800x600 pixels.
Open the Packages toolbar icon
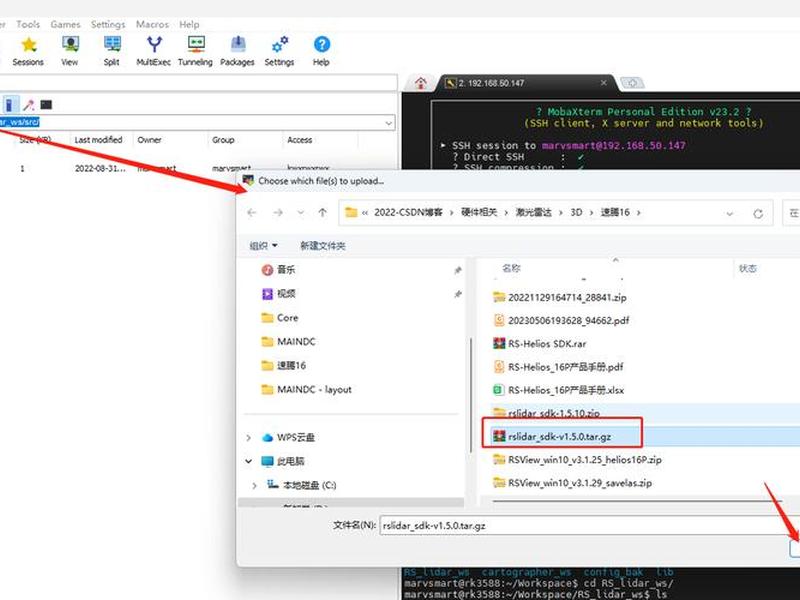tap(237, 52)
